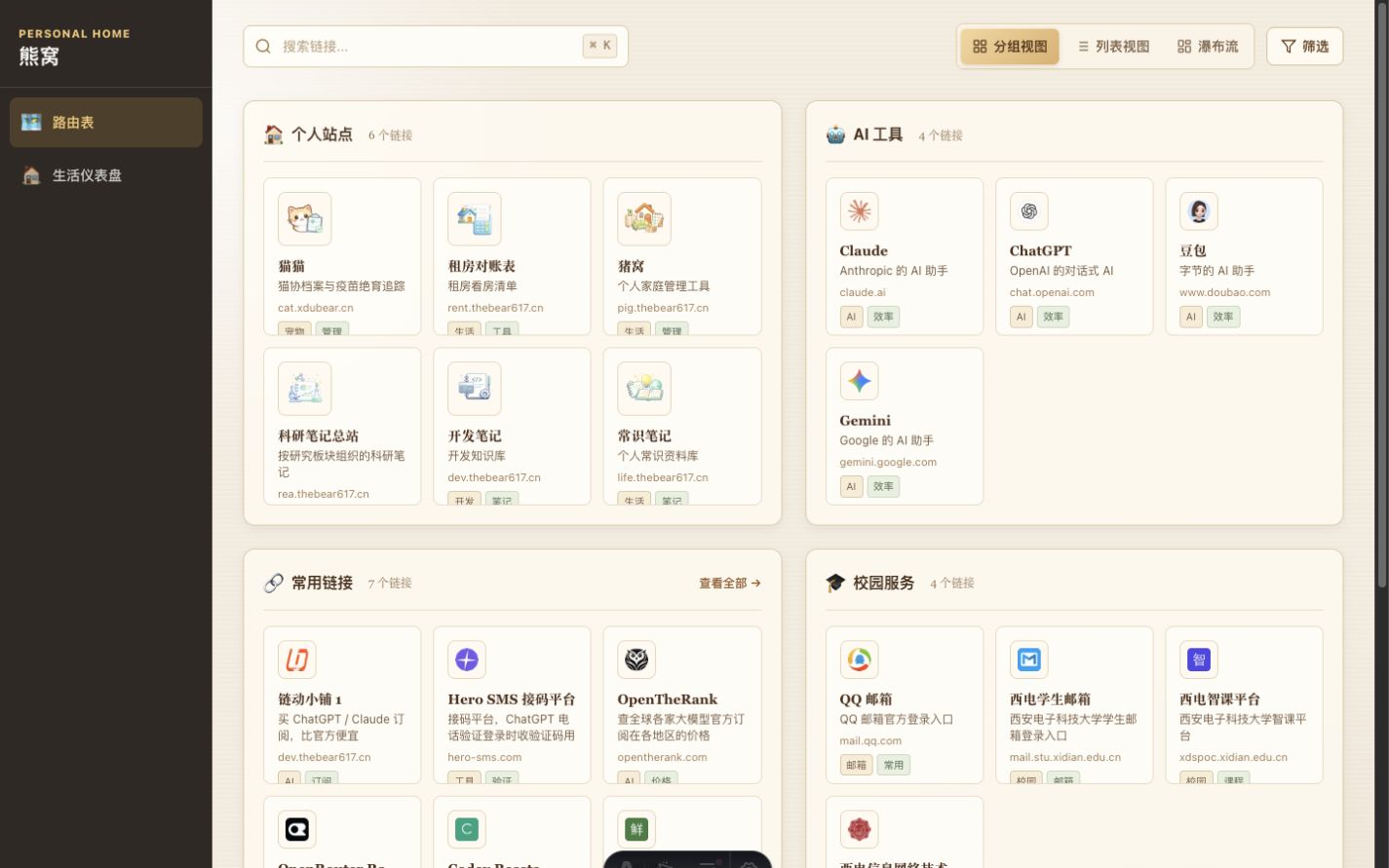Click the mail.stu.xidian.edu.cn URL text

click(1065, 757)
